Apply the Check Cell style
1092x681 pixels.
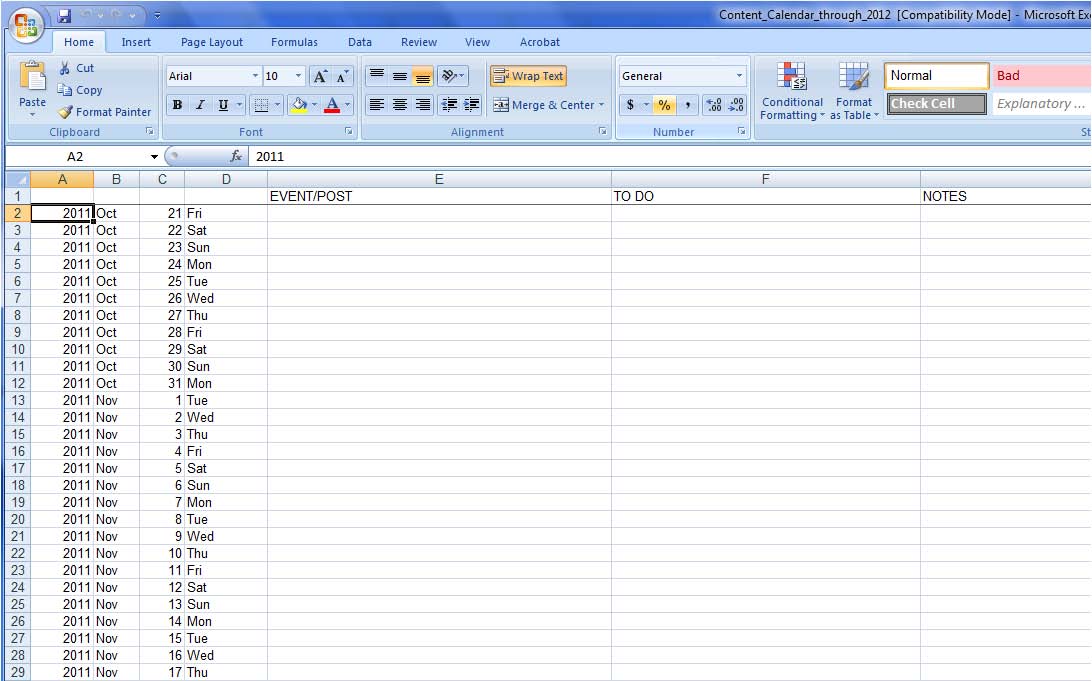coord(936,104)
